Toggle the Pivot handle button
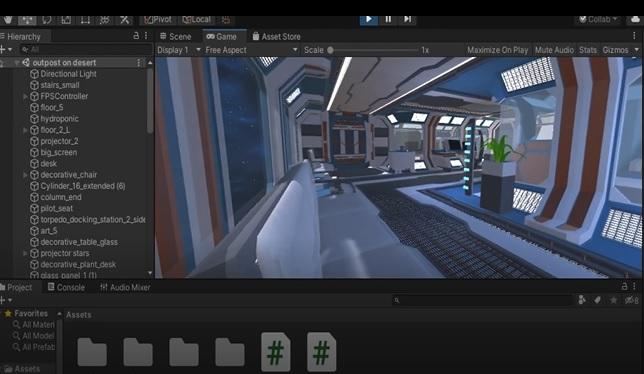This screenshot has width=644, height=374. tap(158, 20)
